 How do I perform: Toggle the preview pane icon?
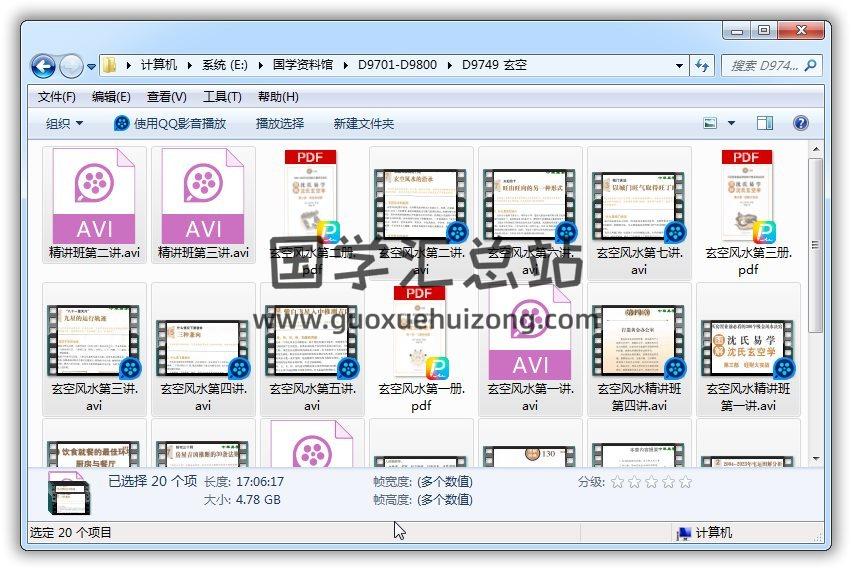tap(765, 123)
